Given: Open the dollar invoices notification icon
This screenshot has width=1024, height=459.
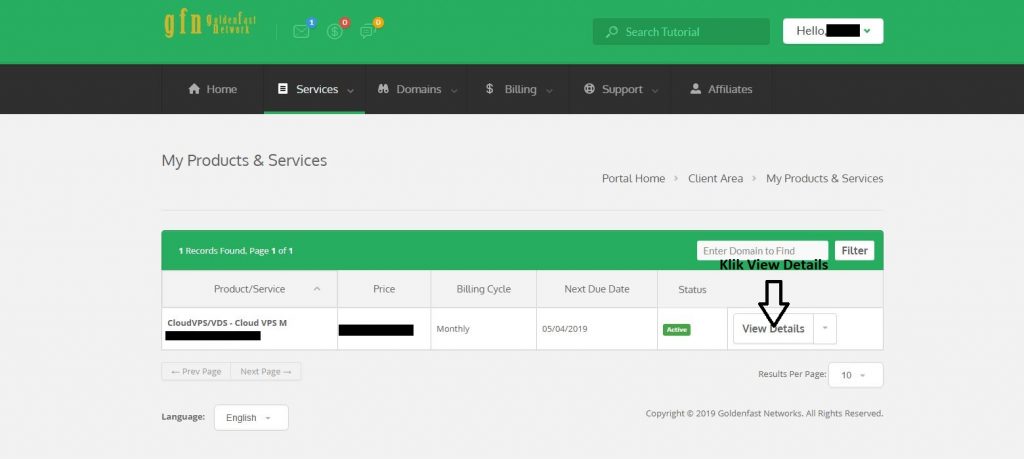Looking at the screenshot, I should click(335, 31).
